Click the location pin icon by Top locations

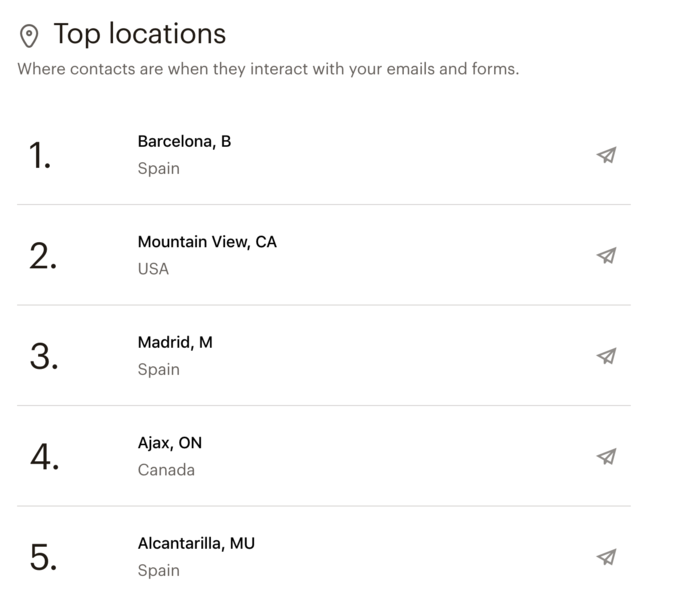(30, 36)
